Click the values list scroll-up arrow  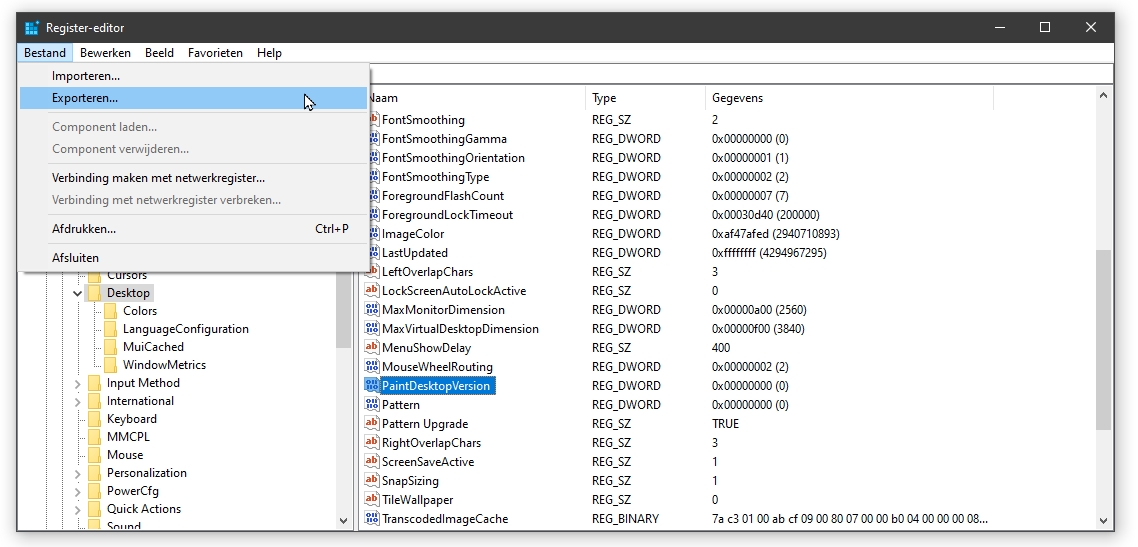click(1103, 96)
